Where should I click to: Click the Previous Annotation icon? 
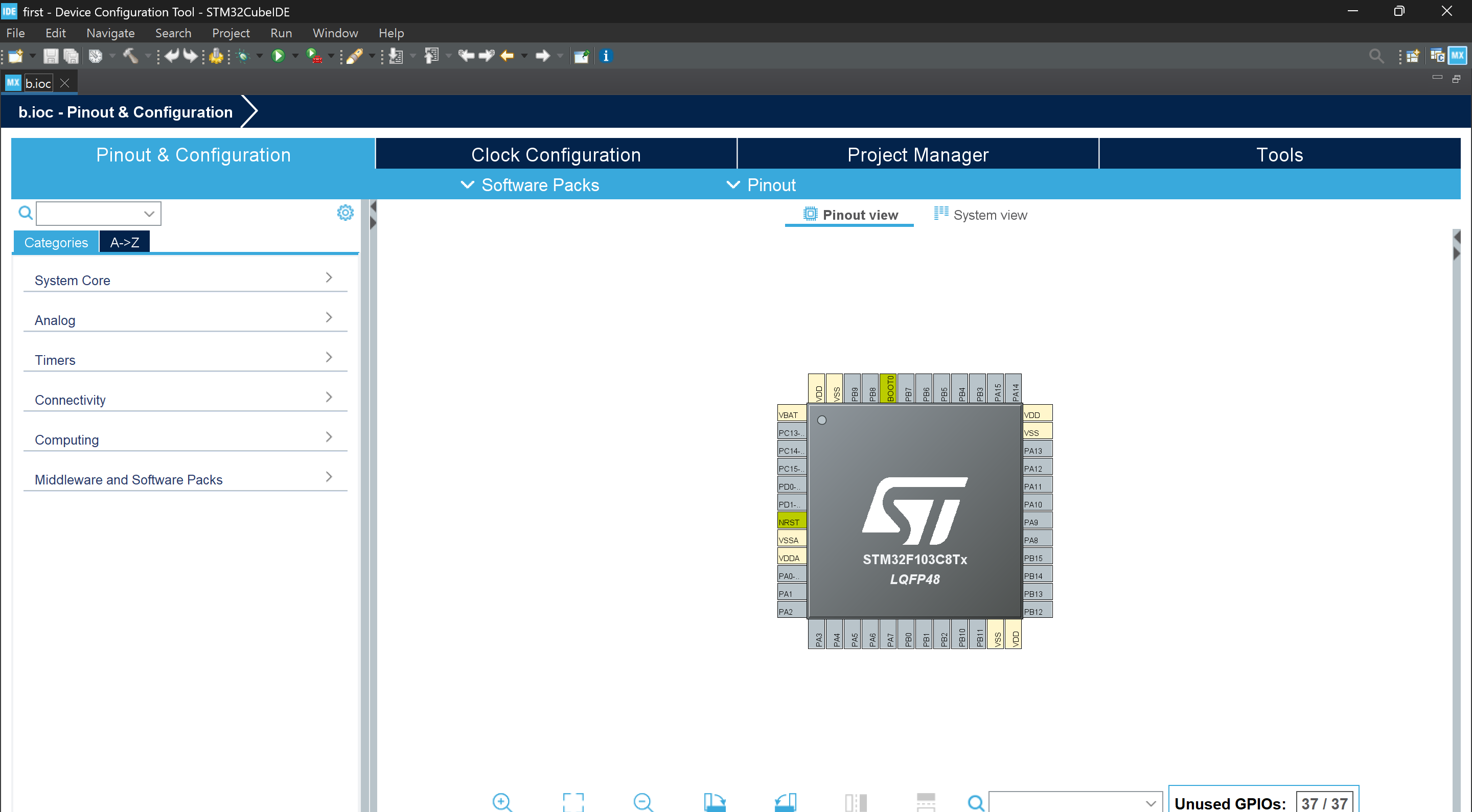coord(431,56)
